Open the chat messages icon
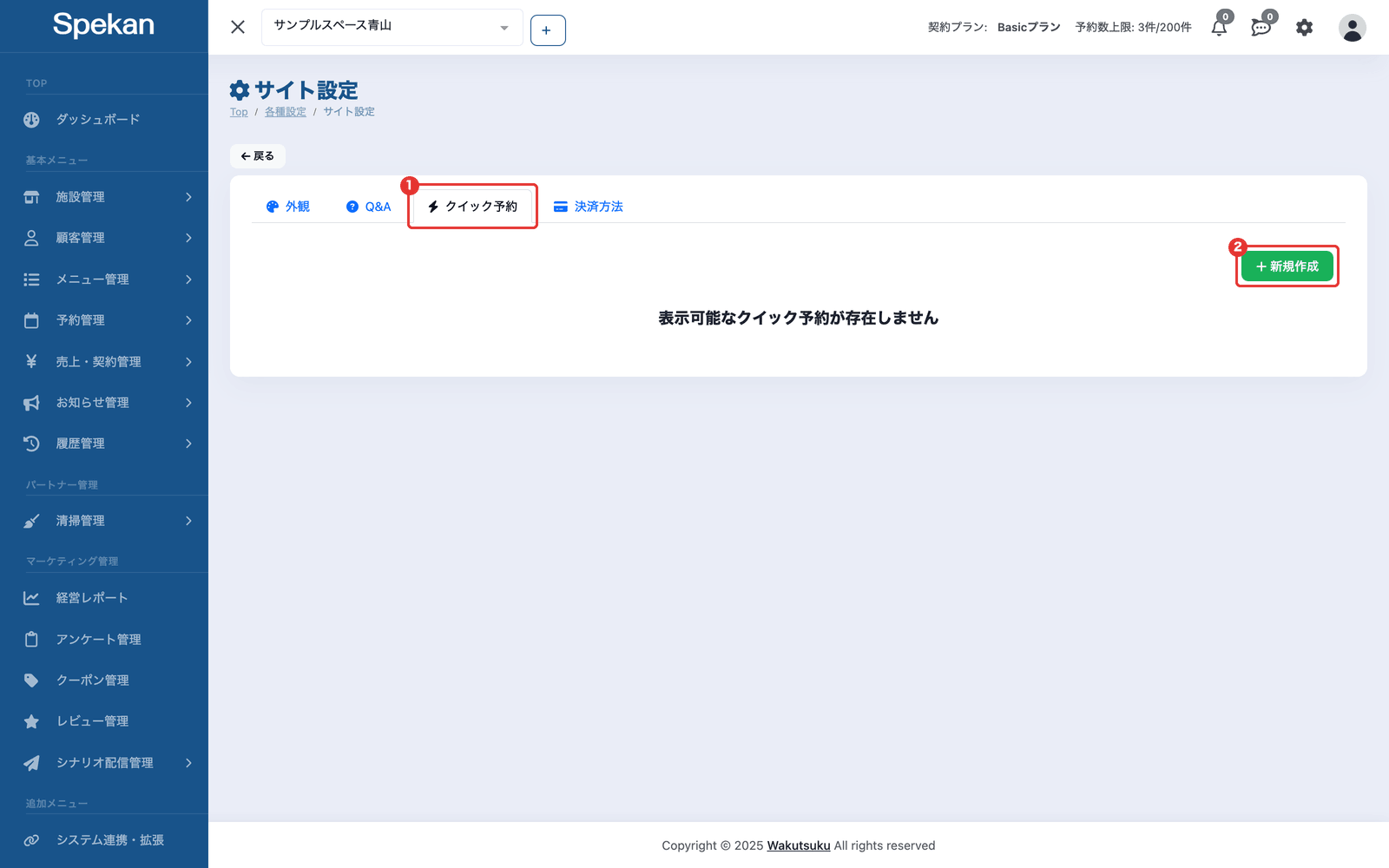The image size is (1389, 868). [1261, 28]
